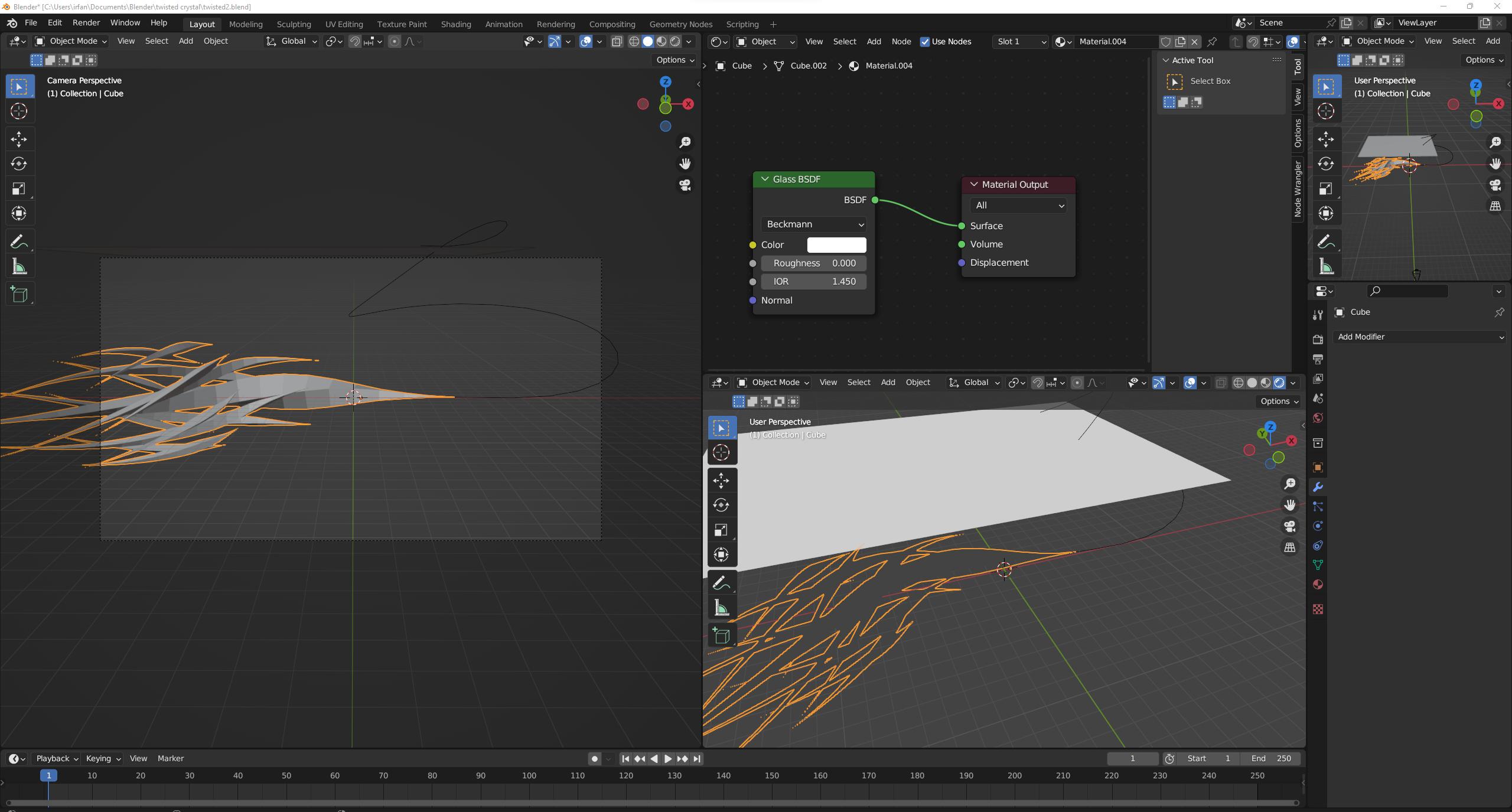
Task: Click the current frame field in timeline
Action: (1132, 758)
